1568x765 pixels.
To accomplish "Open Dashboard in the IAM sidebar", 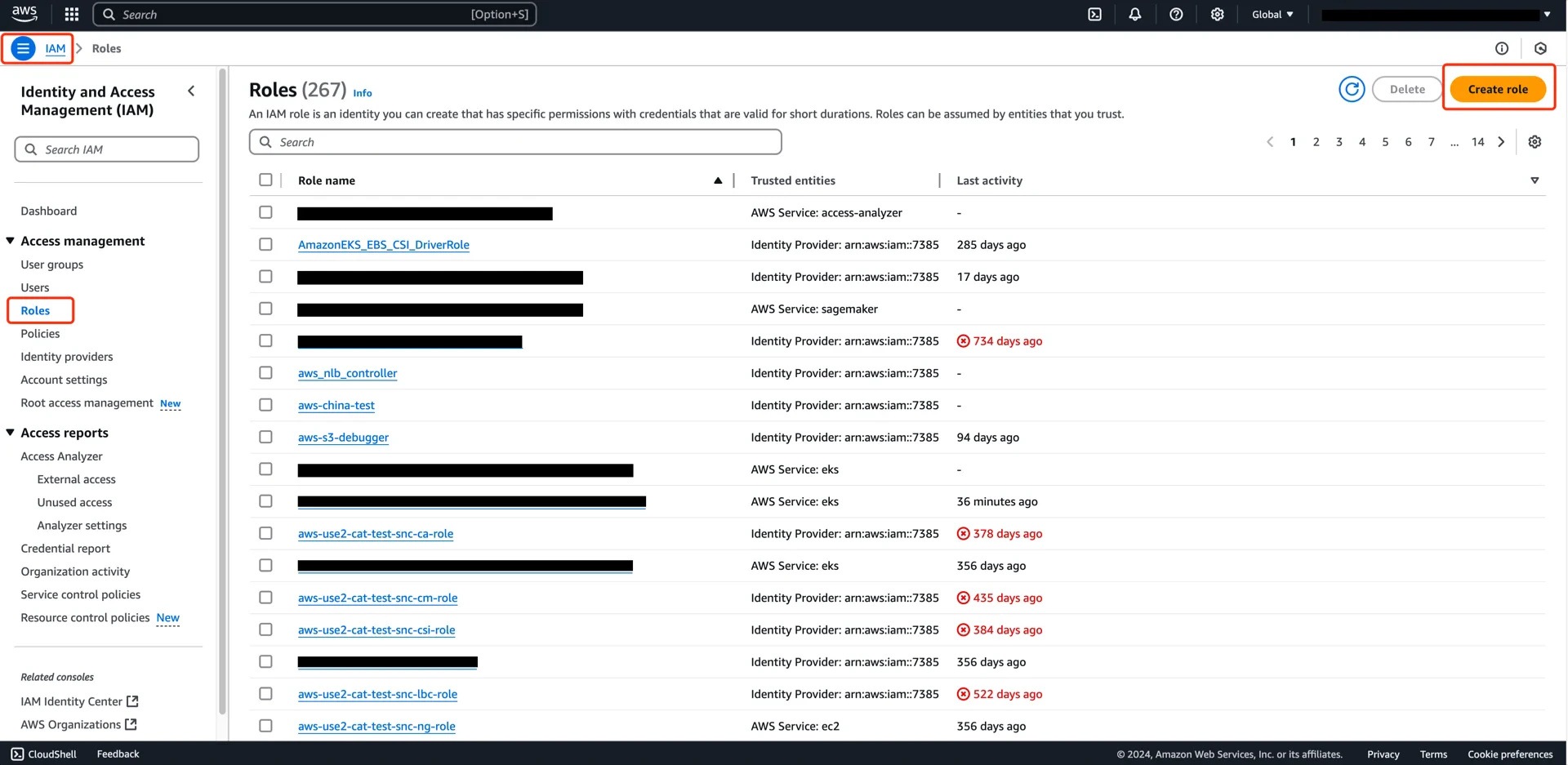I will coord(49,211).
